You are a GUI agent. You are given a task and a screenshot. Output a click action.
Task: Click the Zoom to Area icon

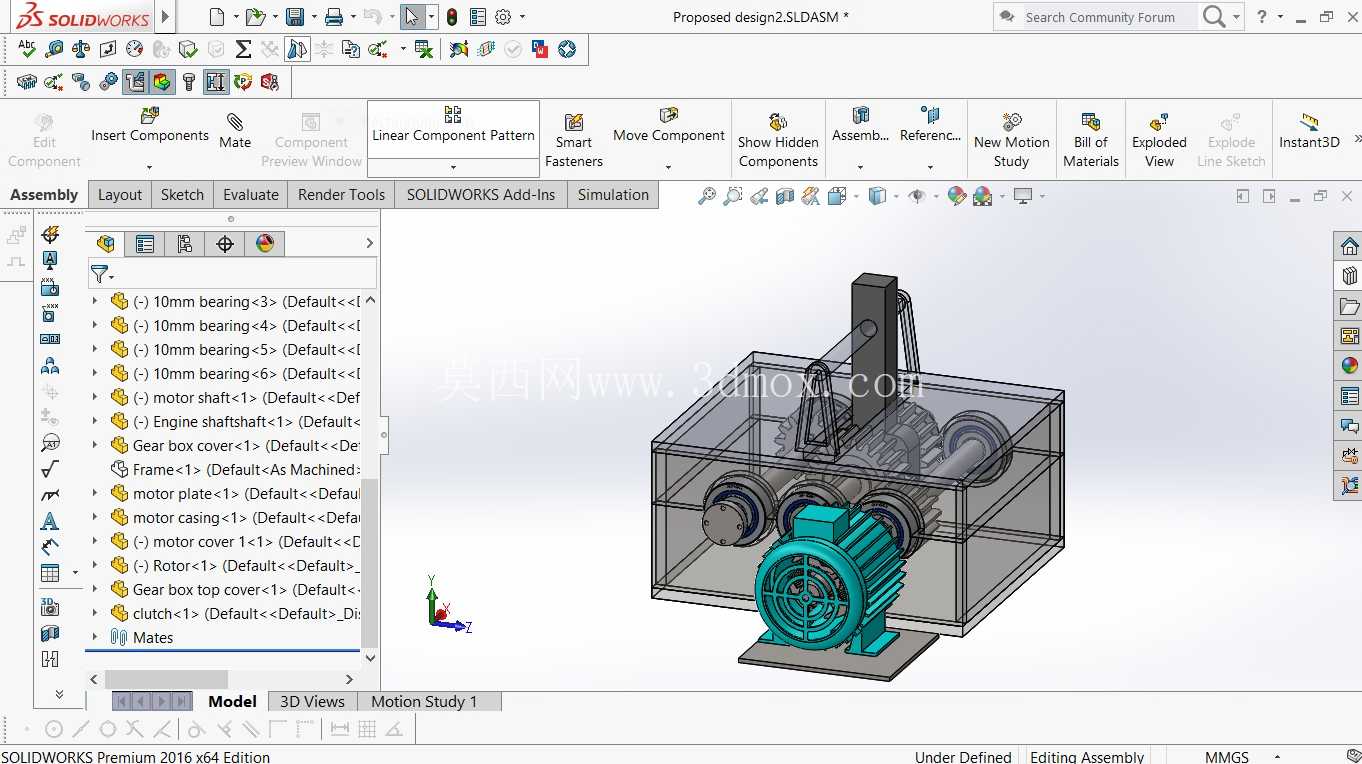point(733,196)
